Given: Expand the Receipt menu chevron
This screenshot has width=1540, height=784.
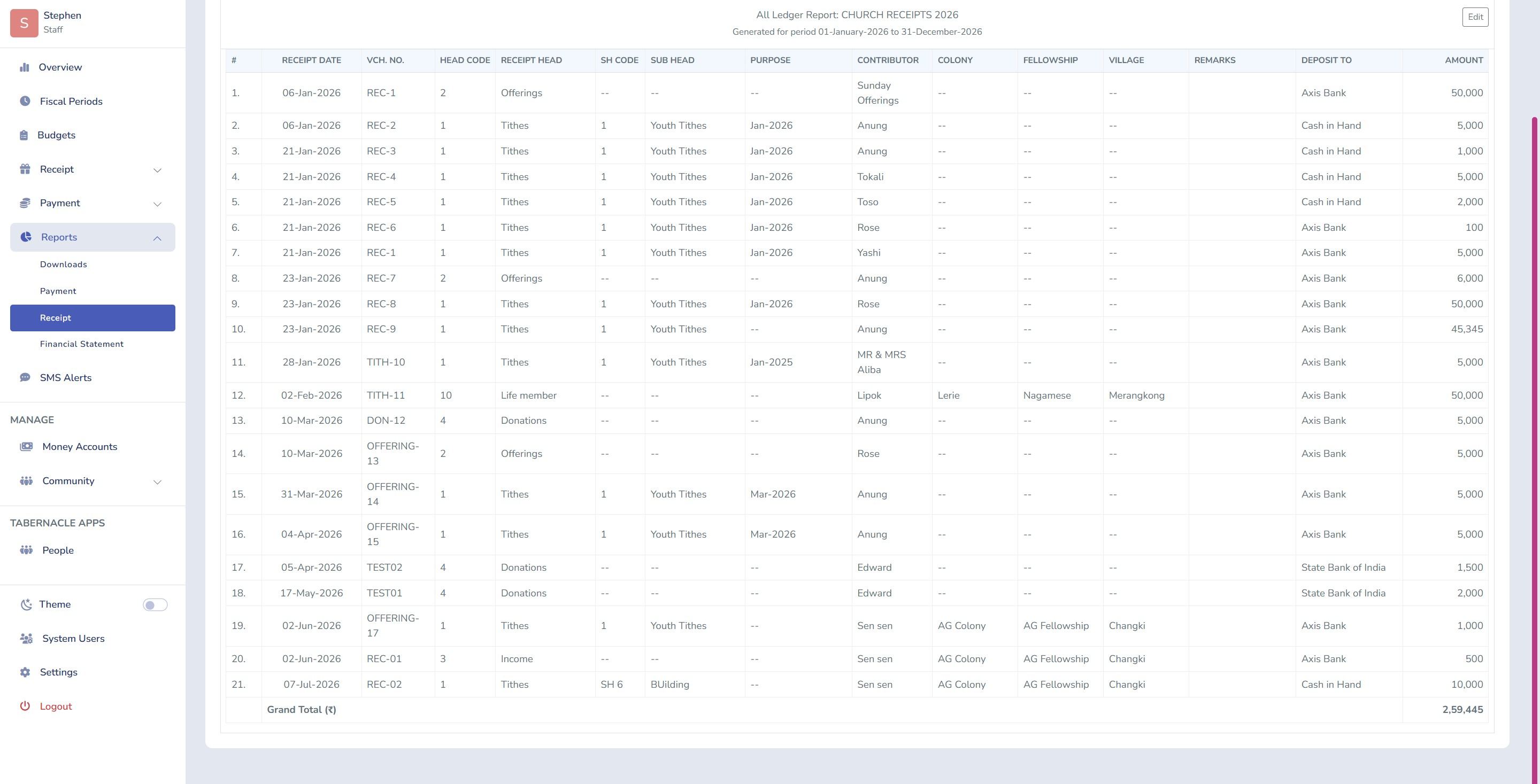Looking at the screenshot, I should (x=157, y=170).
